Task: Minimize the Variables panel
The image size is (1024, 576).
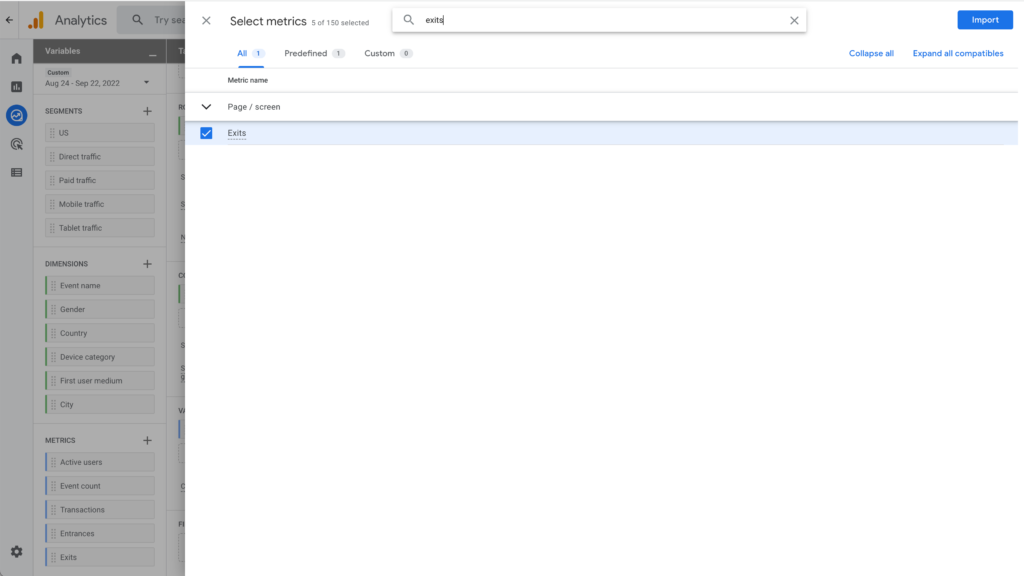Action: click(152, 53)
